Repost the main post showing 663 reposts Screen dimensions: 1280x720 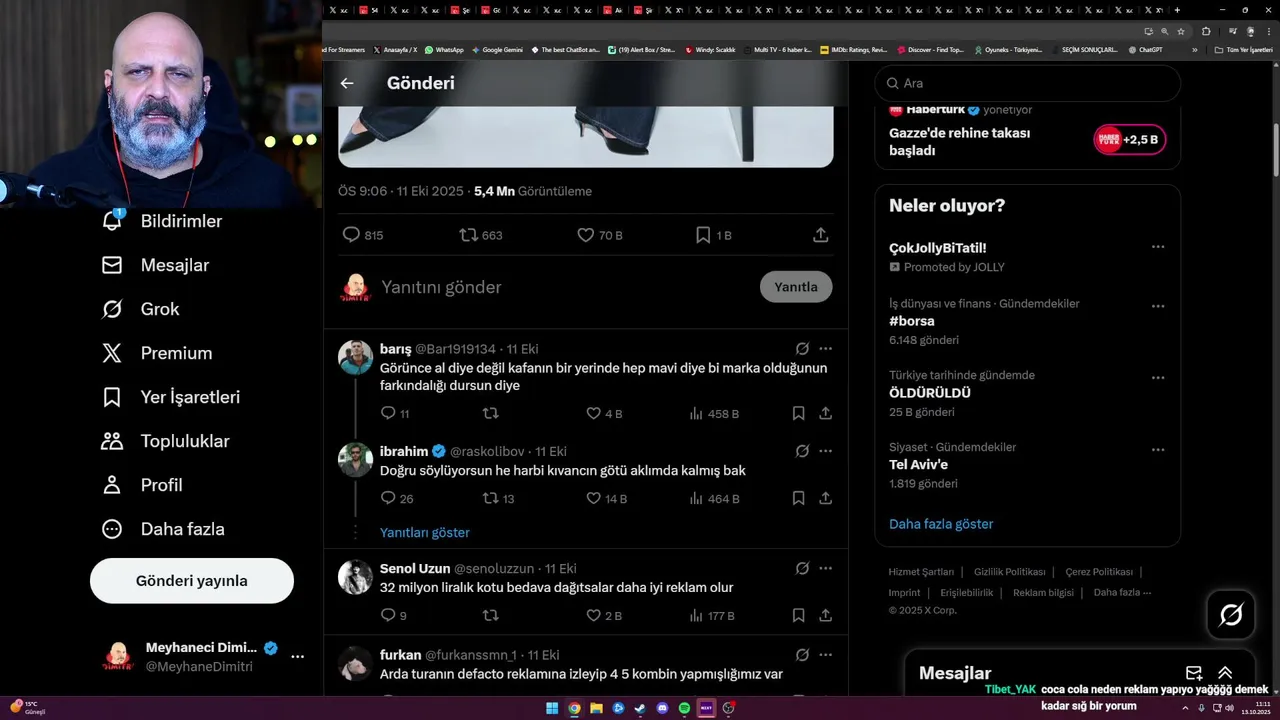pyautogui.click(x=480, y=235)
